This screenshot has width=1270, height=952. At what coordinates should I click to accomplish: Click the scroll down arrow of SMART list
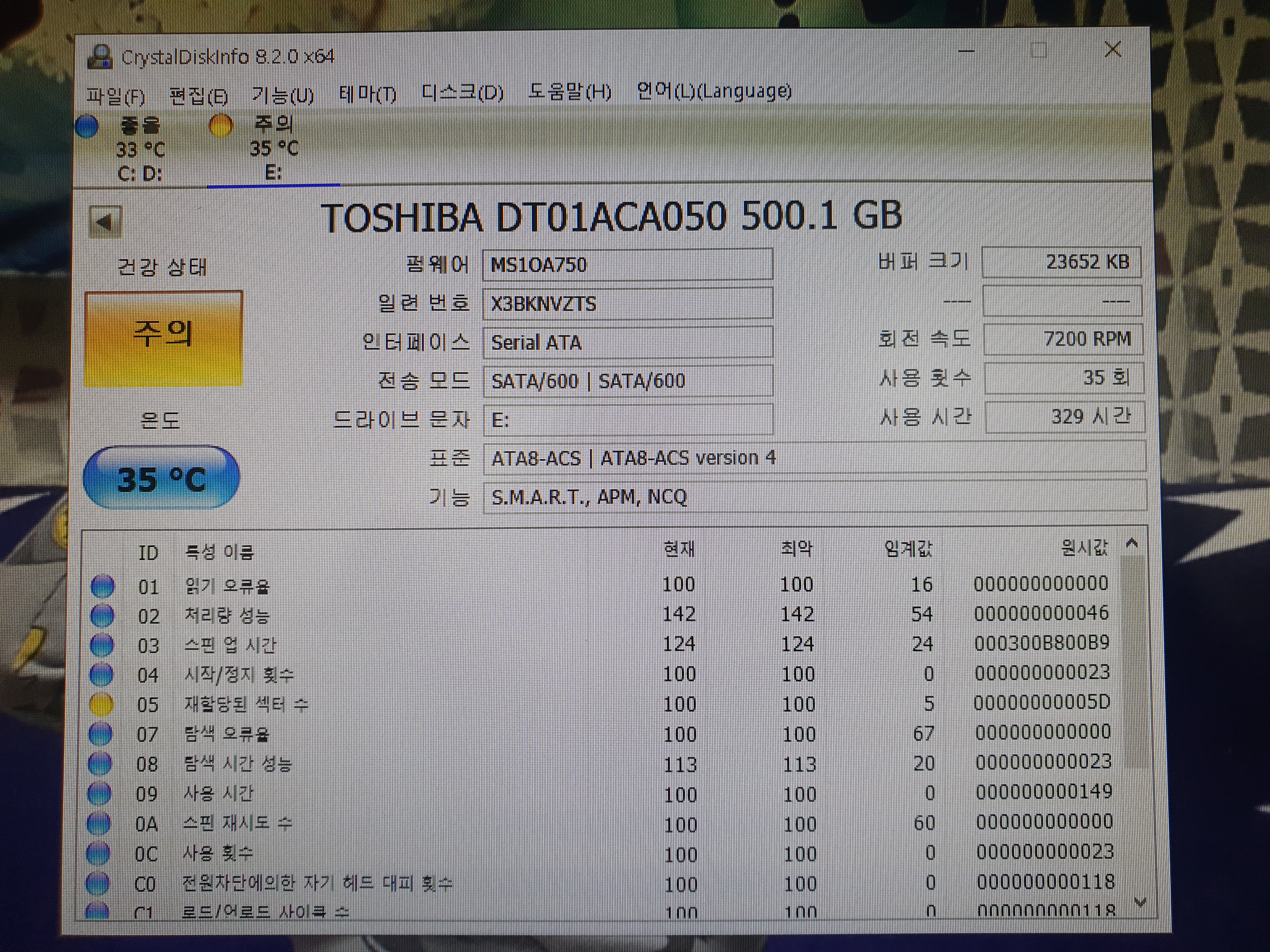click(x=1140, y=903)
